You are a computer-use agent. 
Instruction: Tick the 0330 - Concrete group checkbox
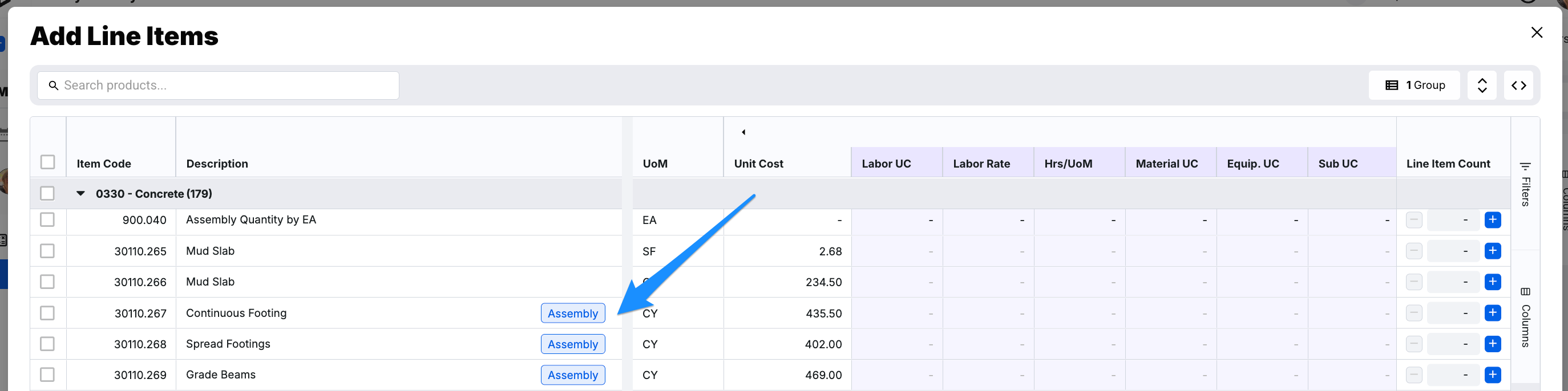[x=47, y=193]
